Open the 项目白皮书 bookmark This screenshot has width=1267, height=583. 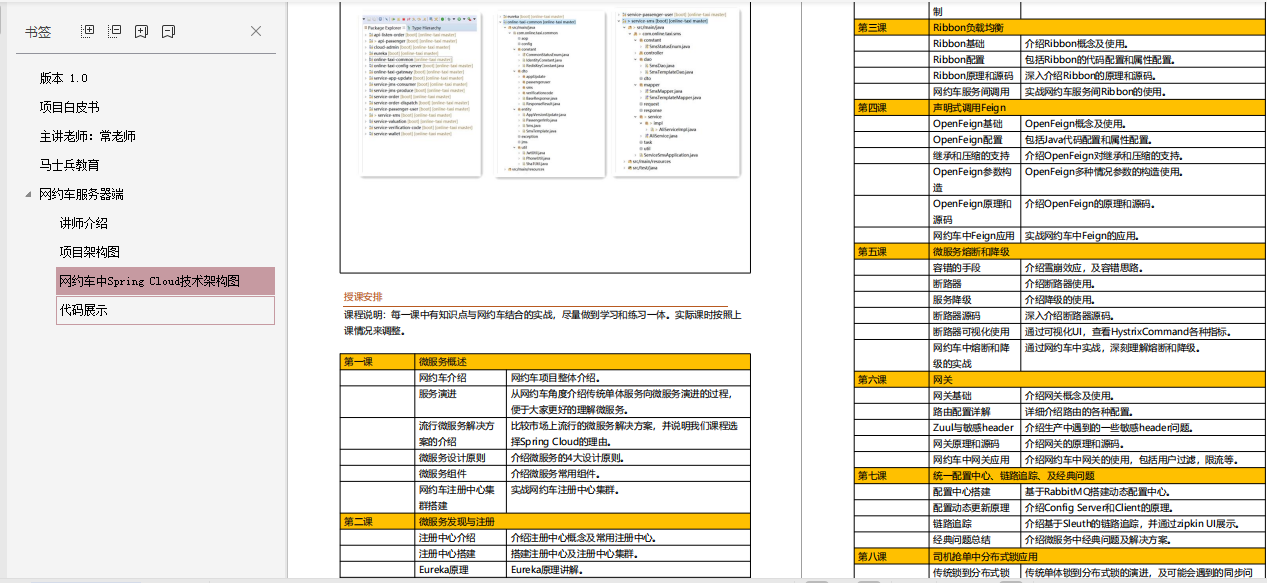[69, 107]
